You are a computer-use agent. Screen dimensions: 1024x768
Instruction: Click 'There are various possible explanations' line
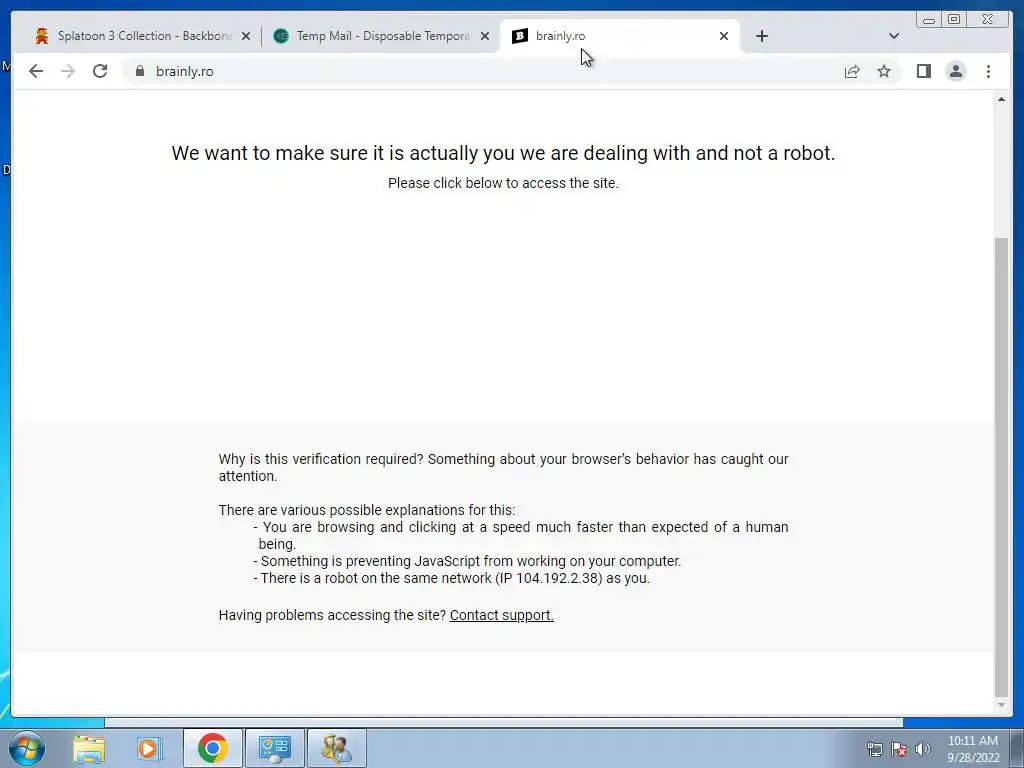(366, 510)
